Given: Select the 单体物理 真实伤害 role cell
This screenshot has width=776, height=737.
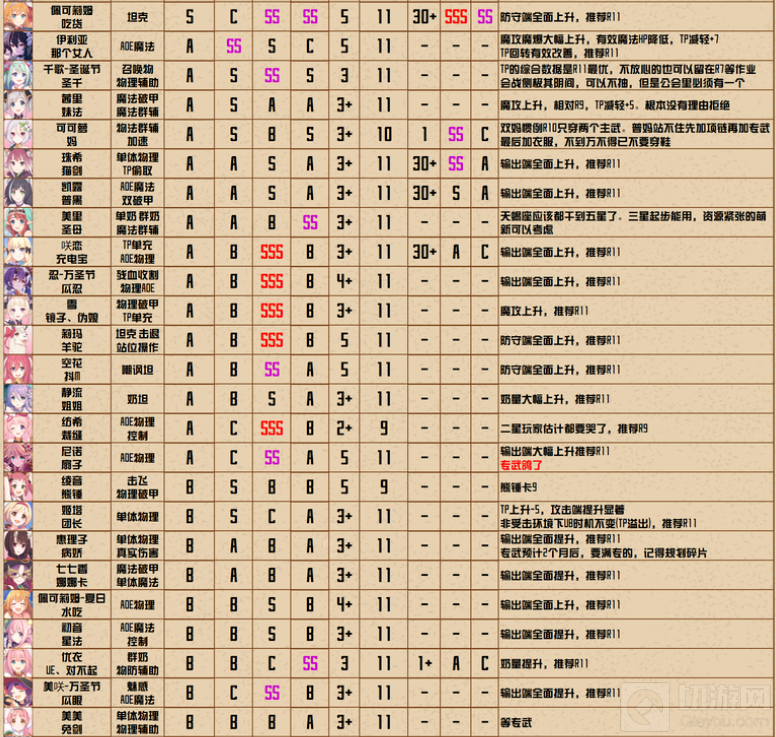Looking at the screenshot, I should [x=138, y=546].
